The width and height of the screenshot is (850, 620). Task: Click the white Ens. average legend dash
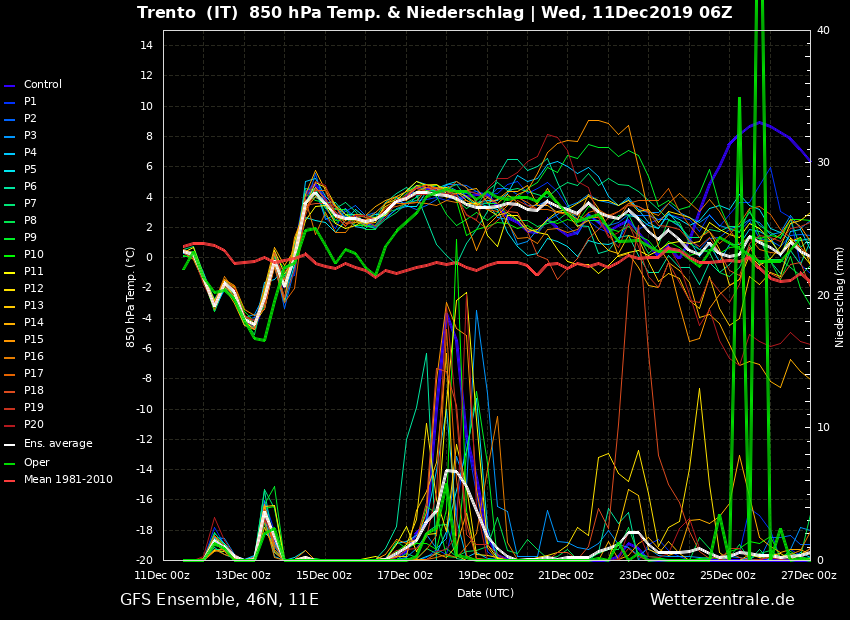10,444
